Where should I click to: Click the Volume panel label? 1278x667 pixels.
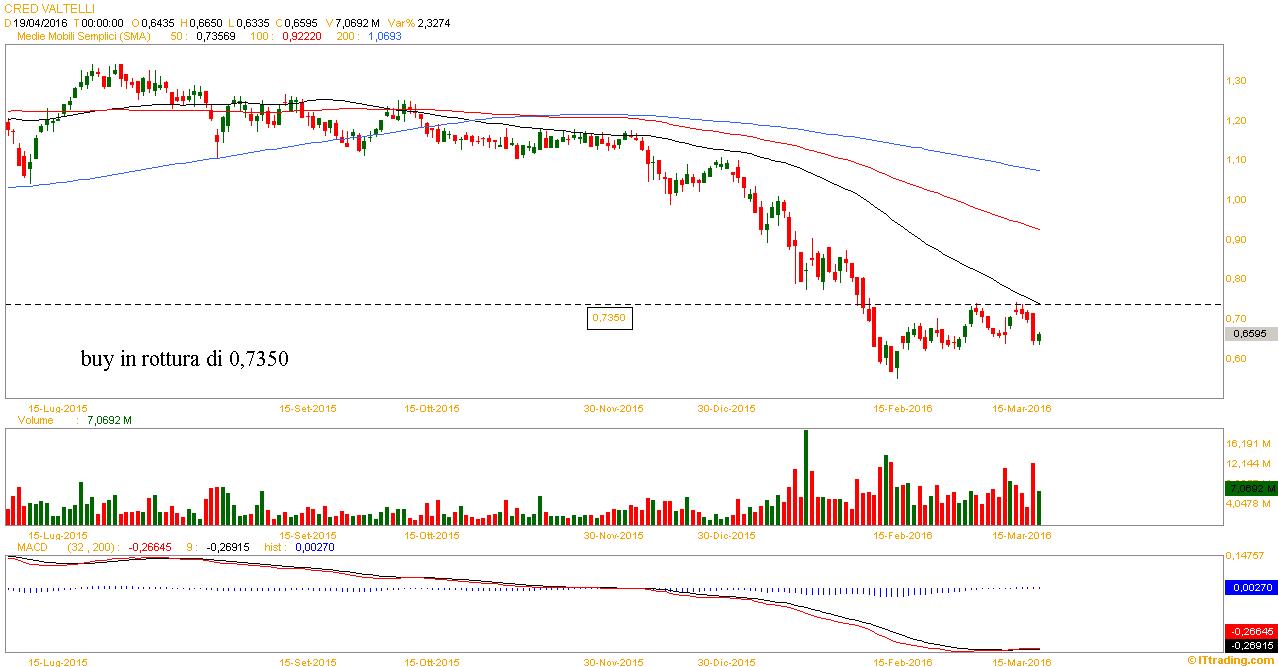point(35,421)
